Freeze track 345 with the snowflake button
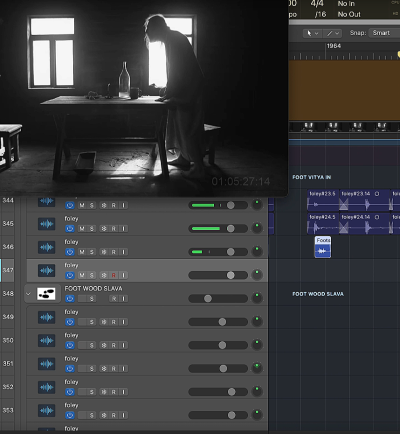 104,229
